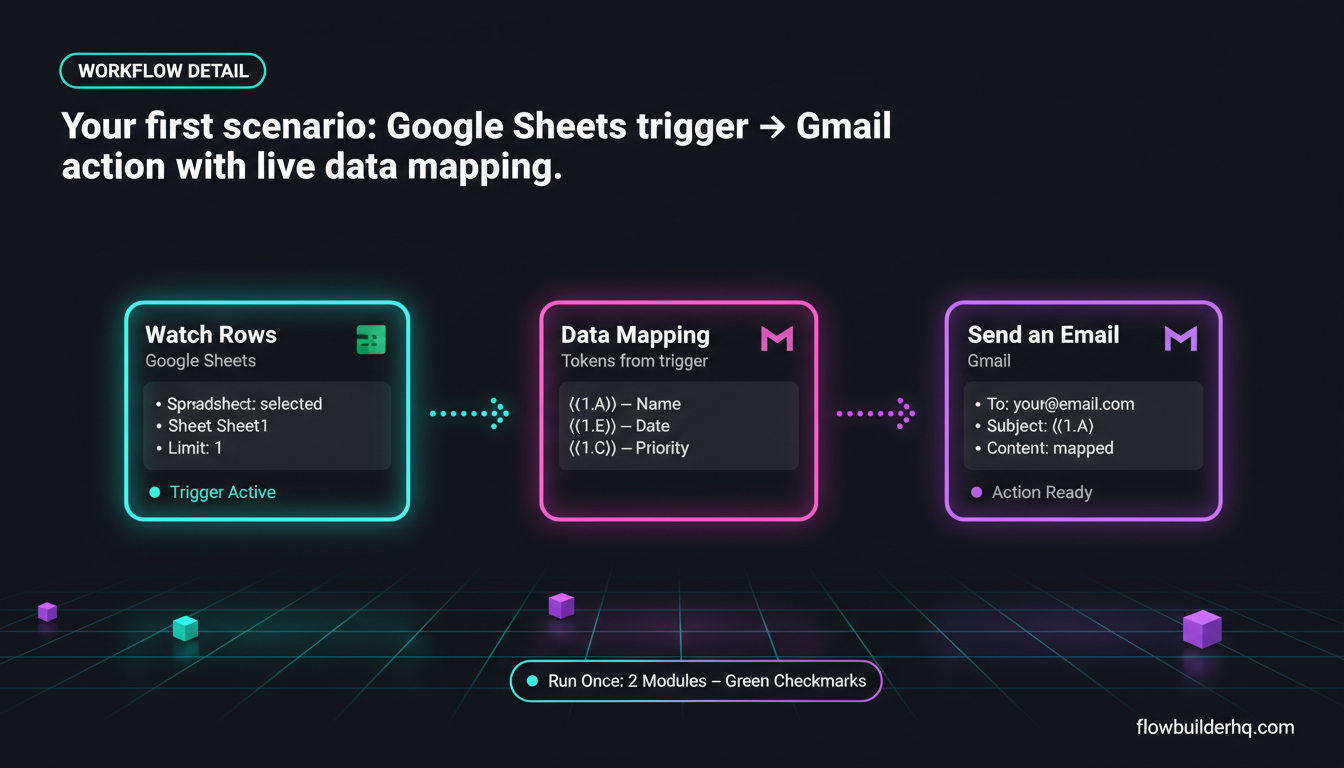This screenshot has height=768, width=1344.
Task: Click the ((1.A)) — Name token
Action: [624, 404]
